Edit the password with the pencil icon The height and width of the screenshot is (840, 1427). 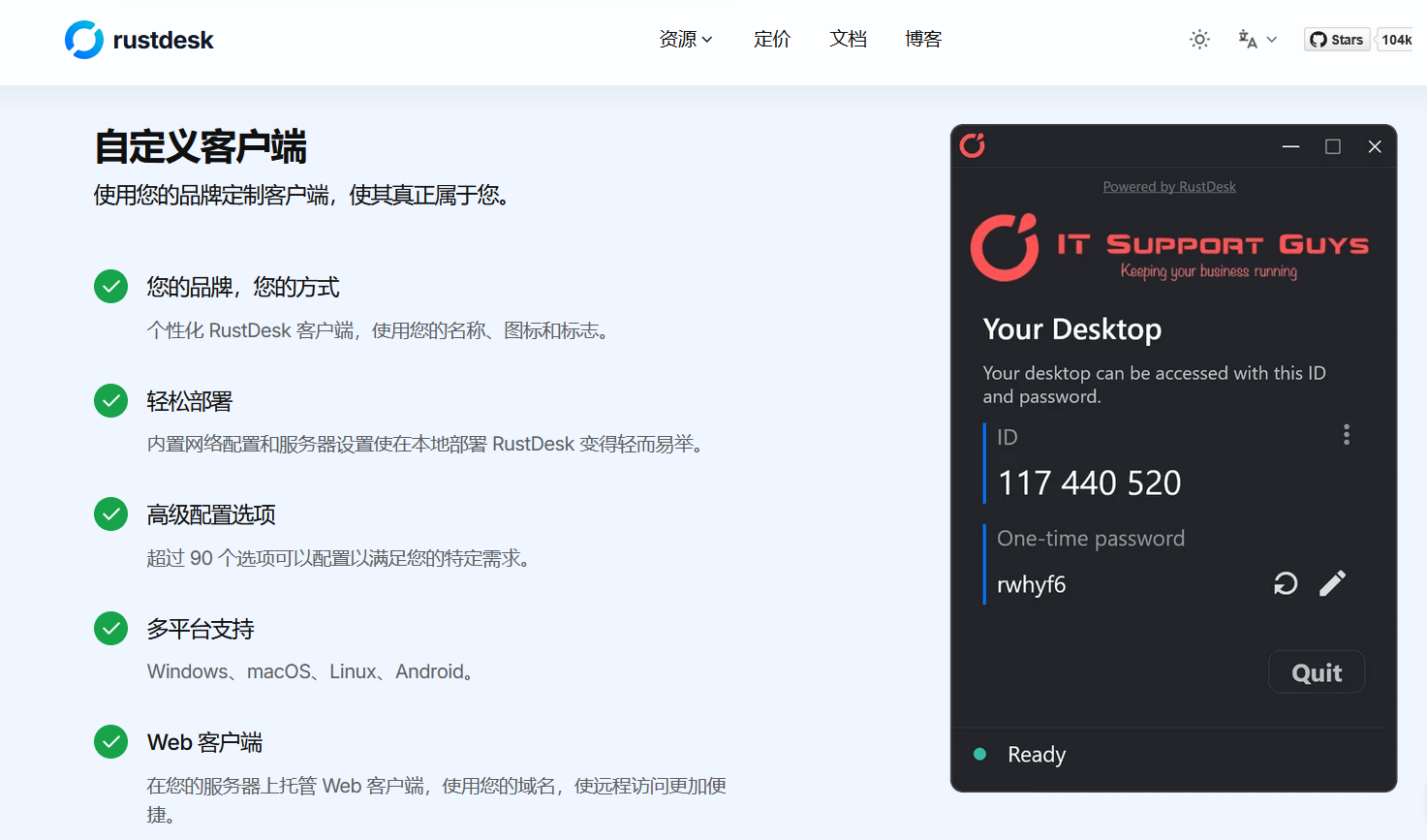click(1333, 583)
